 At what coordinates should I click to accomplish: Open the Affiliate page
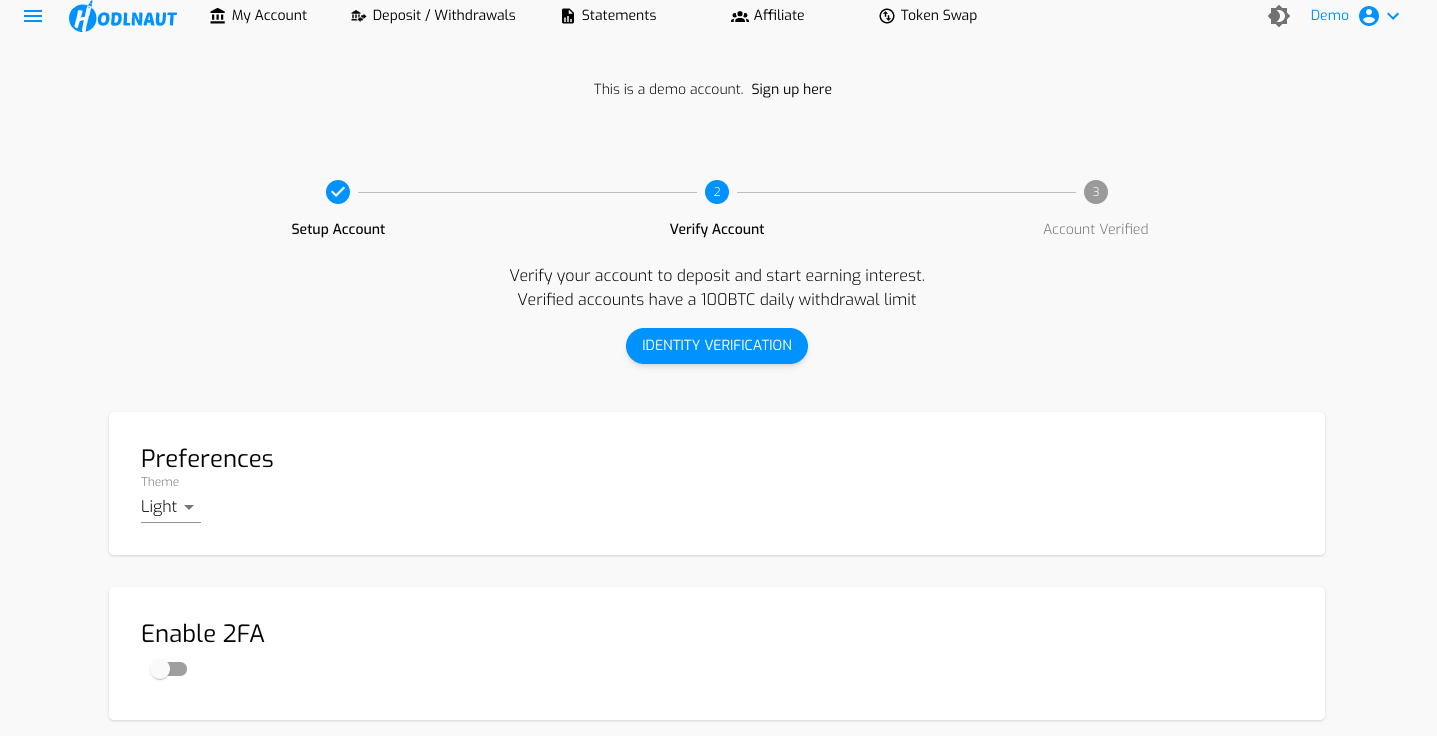(x=768, y=16)
